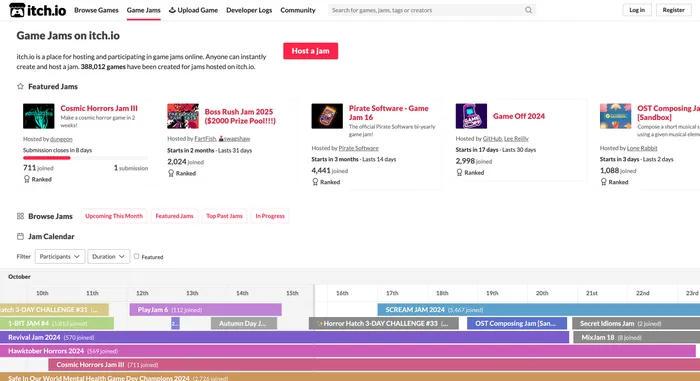Viewport: 700px width, 381px height.
Task: Click Ranked ribbon icon under Cosmic Horrors
Action: [27, 179]
